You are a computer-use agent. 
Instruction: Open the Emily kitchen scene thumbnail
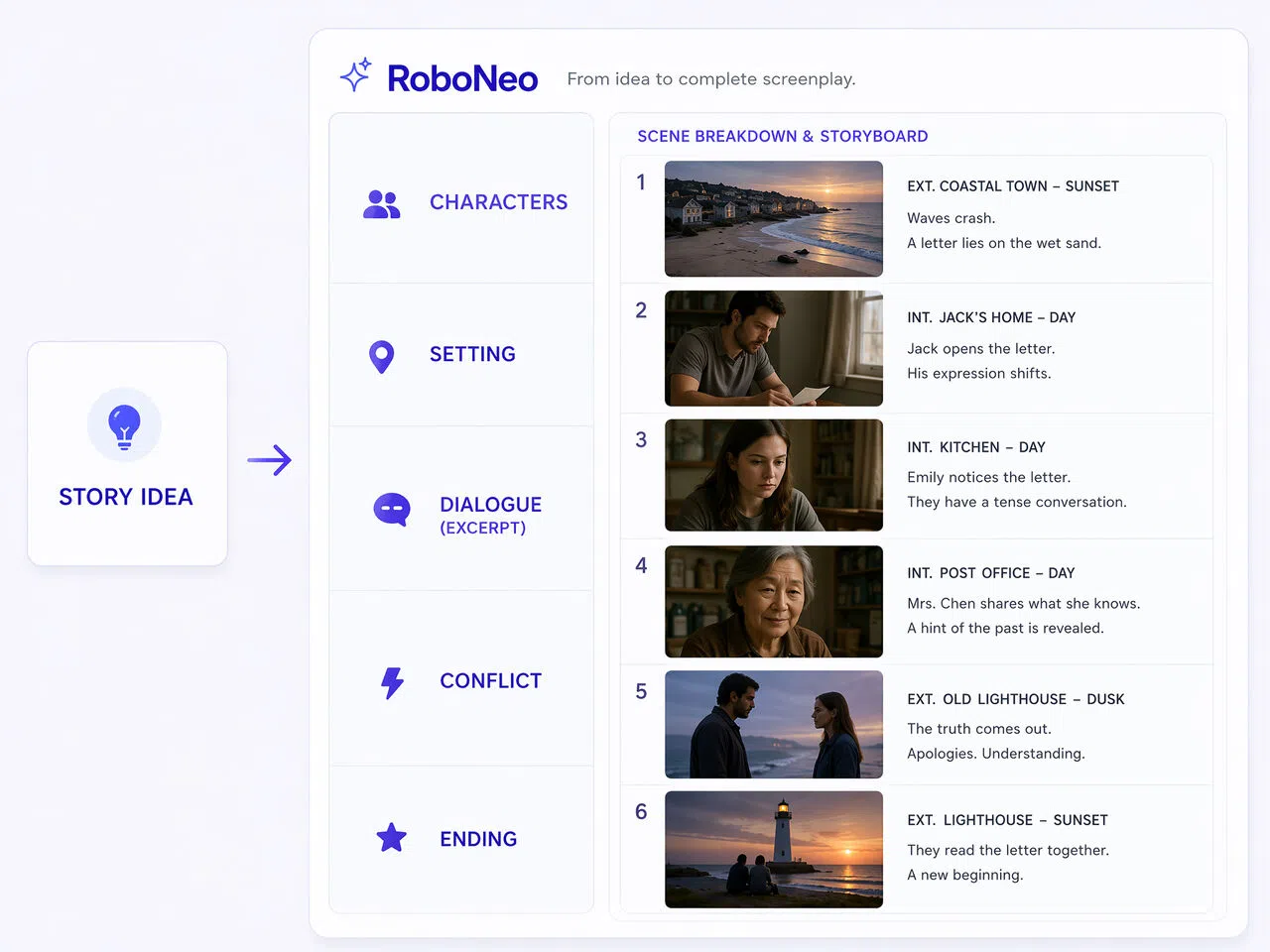pyautogui.click(x=774, y=475)
